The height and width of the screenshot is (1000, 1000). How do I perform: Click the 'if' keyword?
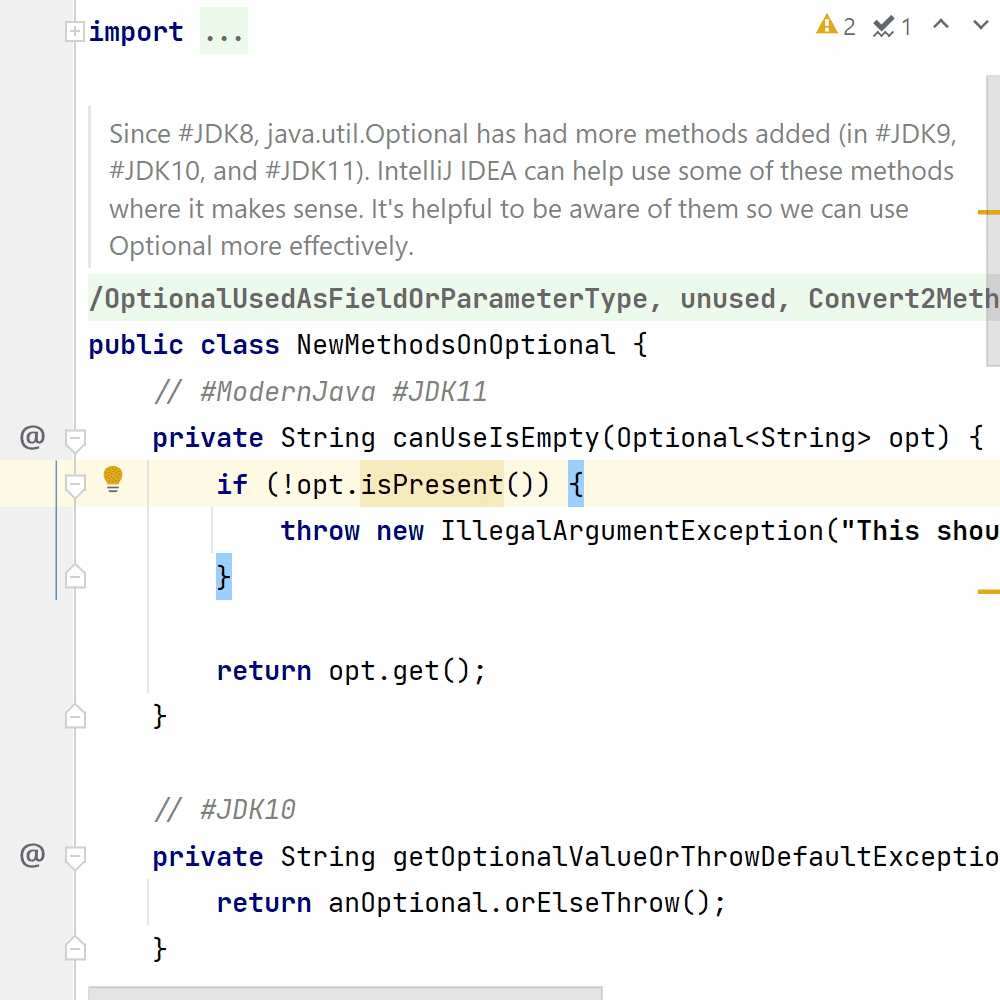[x=232, y=484]
